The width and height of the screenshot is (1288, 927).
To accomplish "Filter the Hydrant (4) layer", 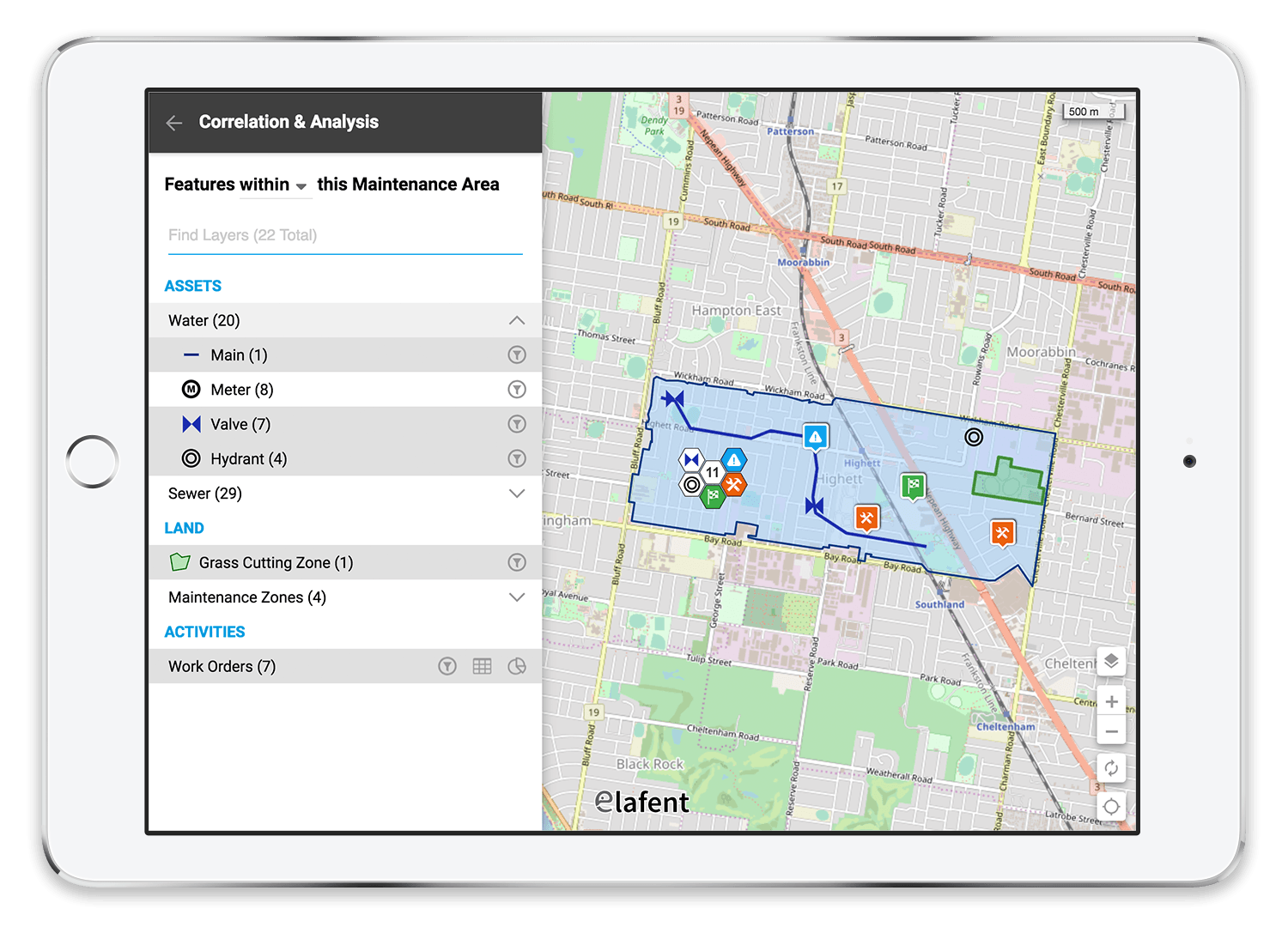I will tap(516, 458).
